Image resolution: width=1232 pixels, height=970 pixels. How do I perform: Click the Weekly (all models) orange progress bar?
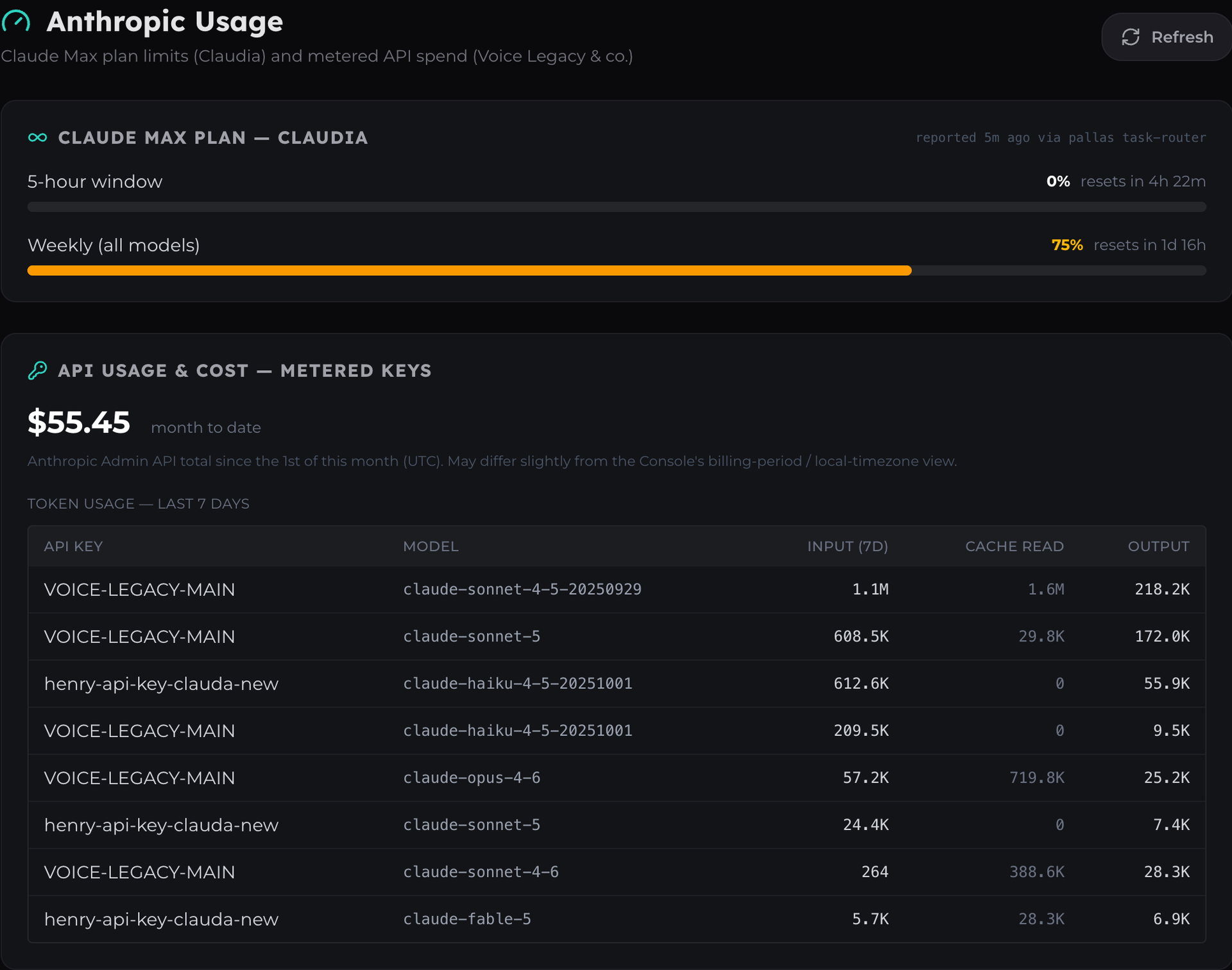click(469, 271)
